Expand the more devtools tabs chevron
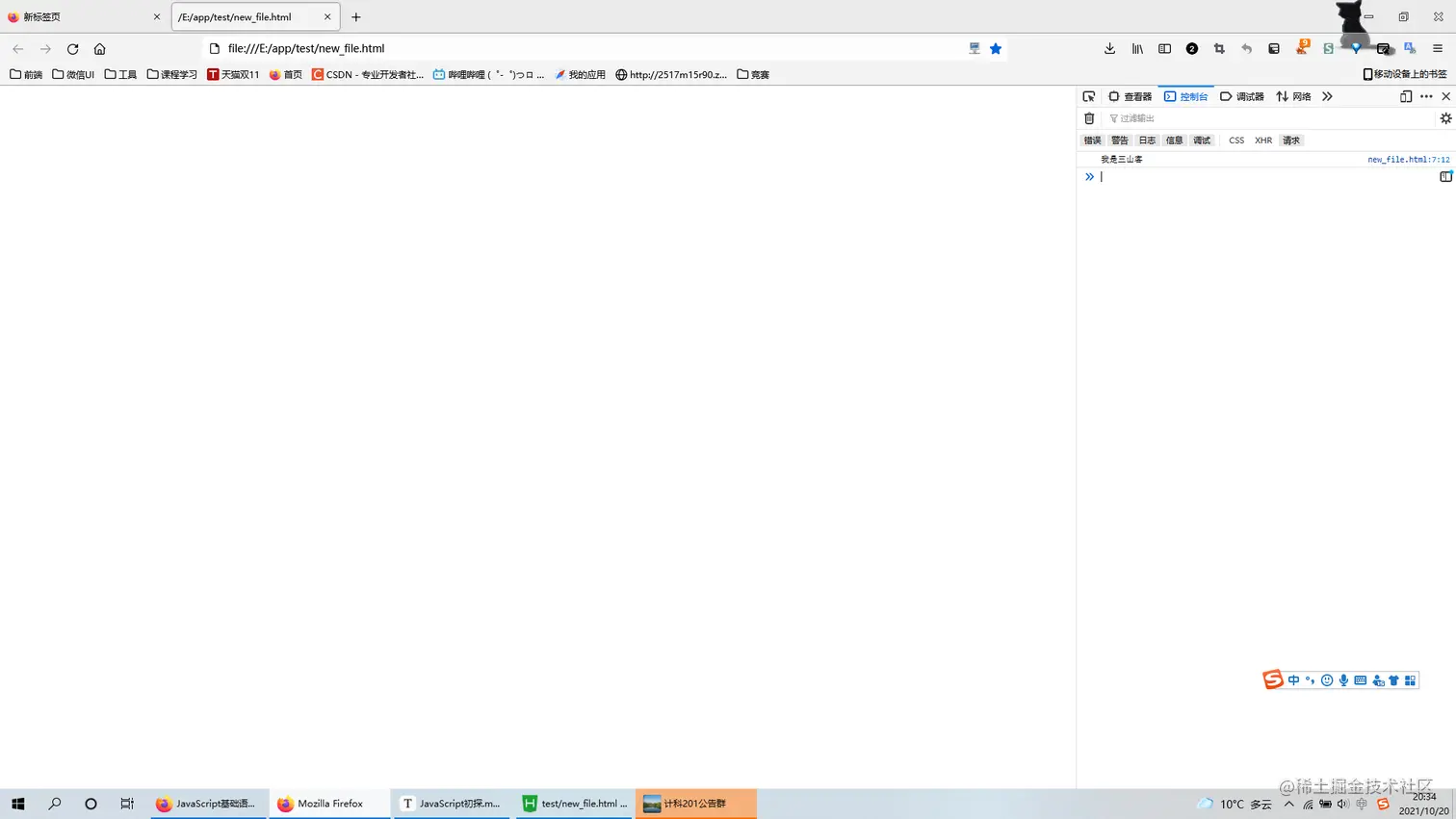1456x819 pixels. coord(1327,96)
